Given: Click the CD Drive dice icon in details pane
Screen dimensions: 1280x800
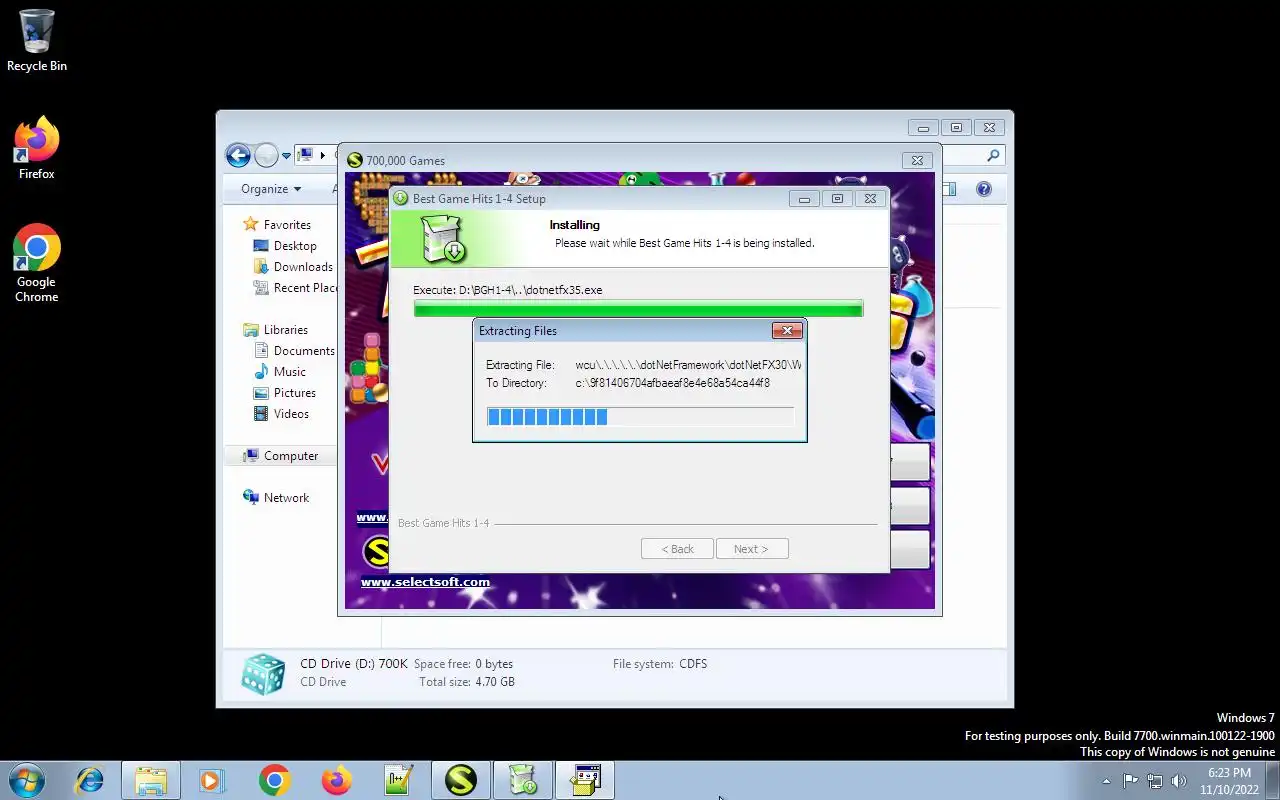Looking at the screenshot, I should [x=264, y=674].
